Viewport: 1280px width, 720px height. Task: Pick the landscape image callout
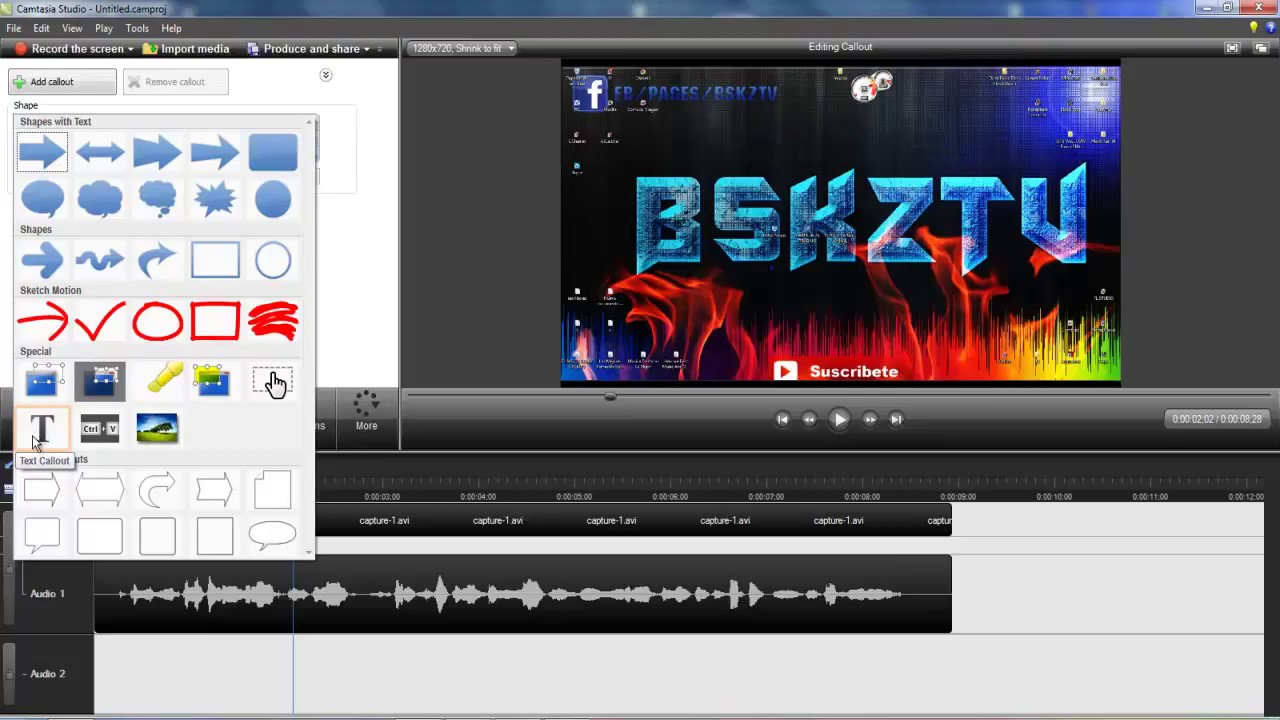pyautogui.click(x=157, y=428)
